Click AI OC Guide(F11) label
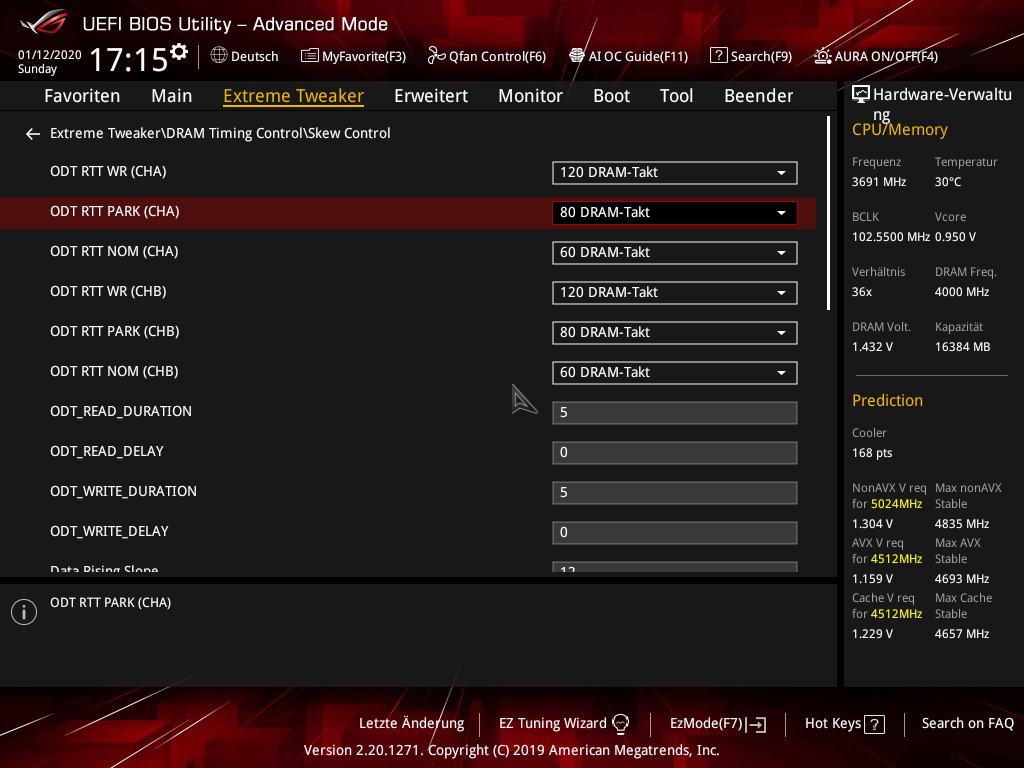Screen dimensions: 1024x768 (638, 56)
